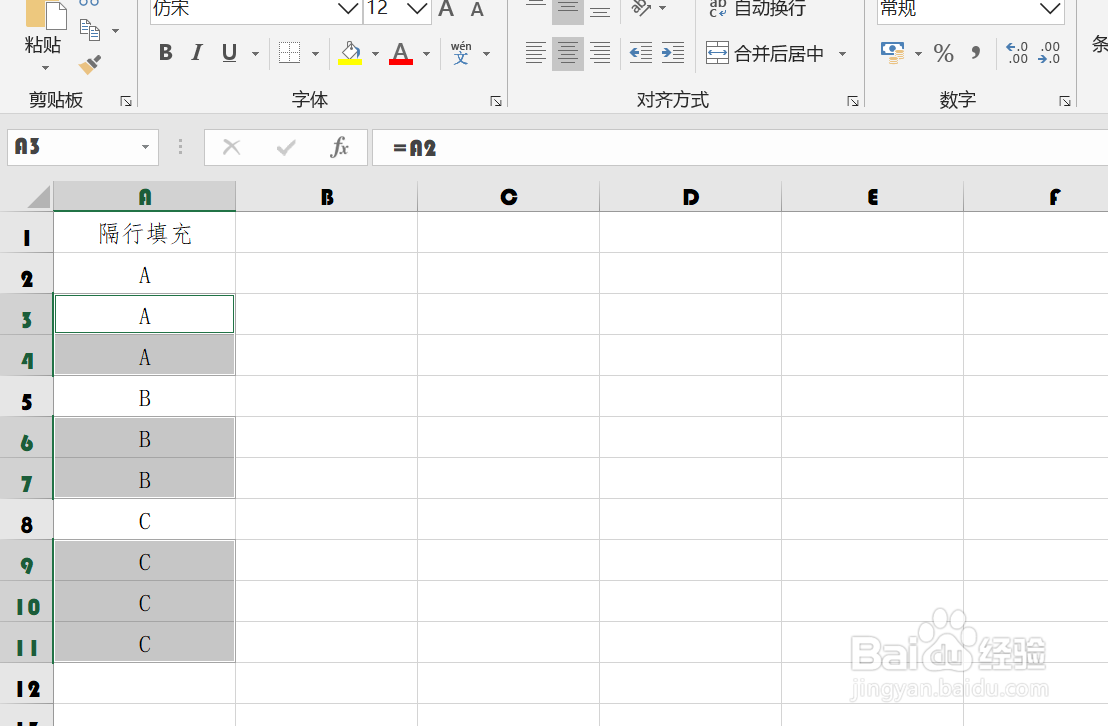Image resolution: width=1108 pixels, height=726 pixels.
Task: Select column B header
Action: coord(326,197)
